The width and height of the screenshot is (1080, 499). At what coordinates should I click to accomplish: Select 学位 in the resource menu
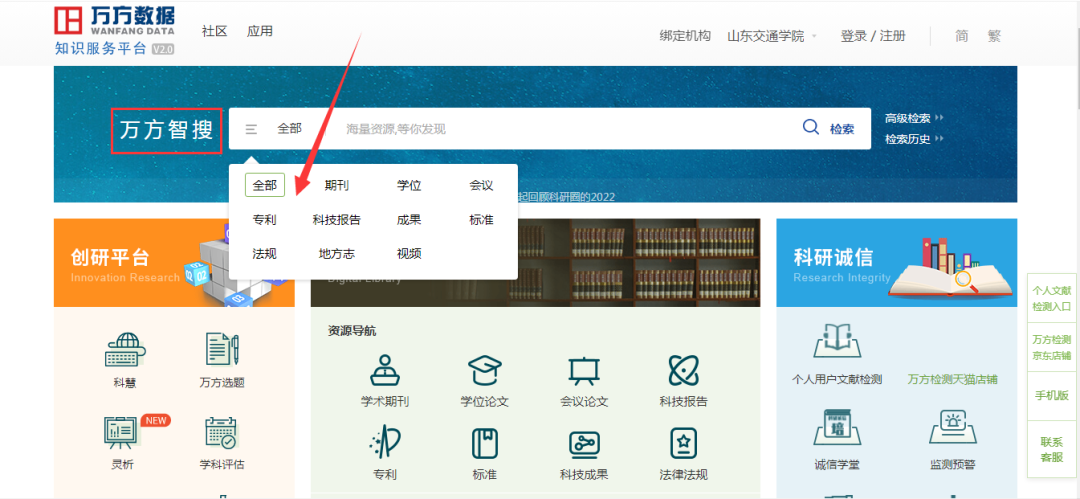coord(409,185)
